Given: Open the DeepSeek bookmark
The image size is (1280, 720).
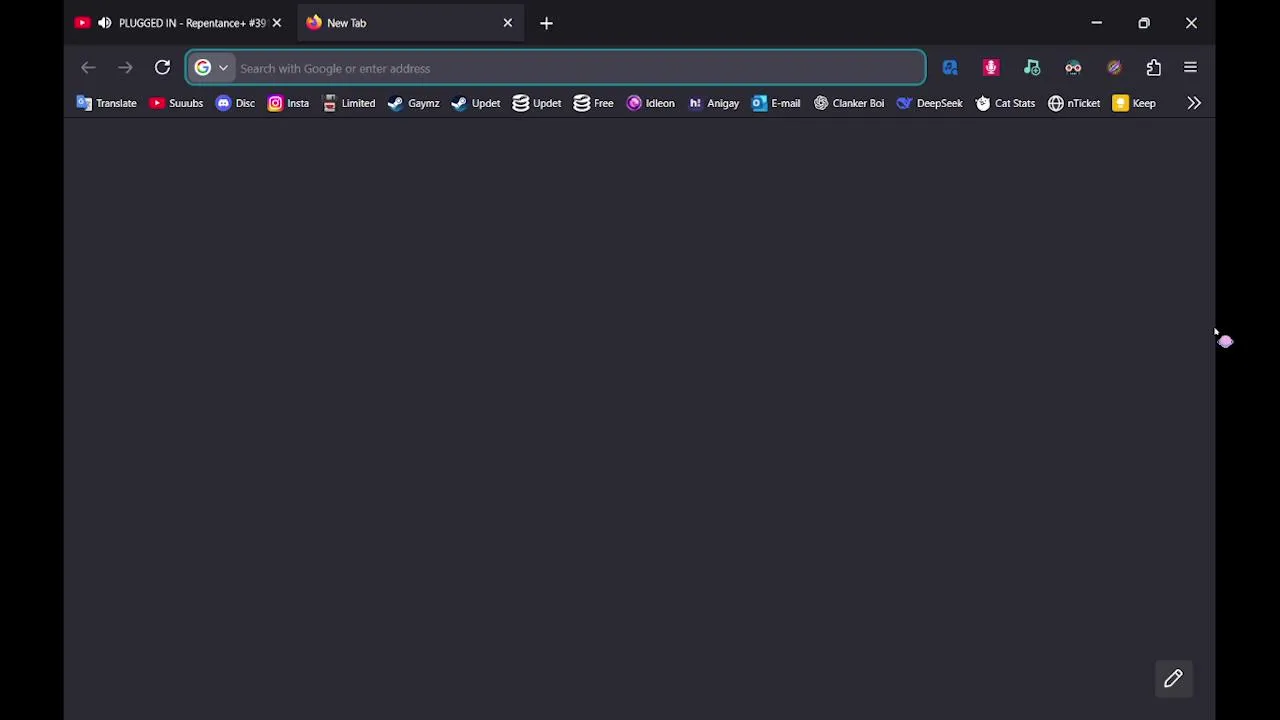Looking at the screenshot, I should pyautogui.click(x=930, y=103).
